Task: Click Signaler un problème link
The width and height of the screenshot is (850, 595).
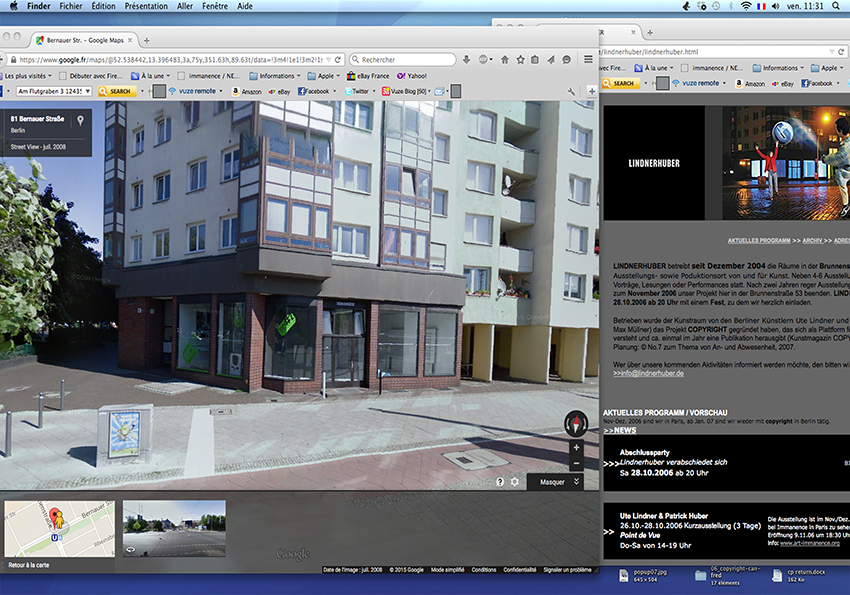Action: [568, 570]
